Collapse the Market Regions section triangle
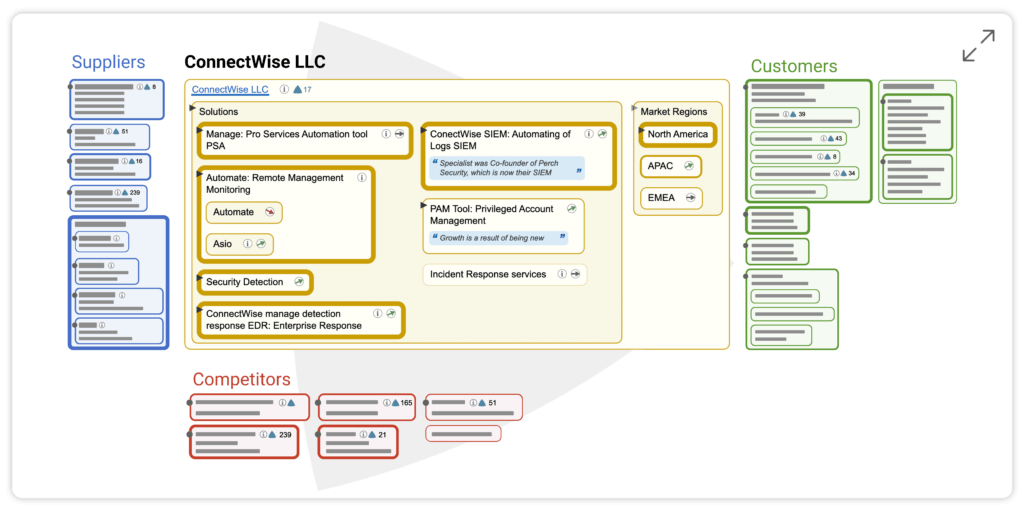The image size is (1024, 512). pyautogui.click(x=635, y=107)
